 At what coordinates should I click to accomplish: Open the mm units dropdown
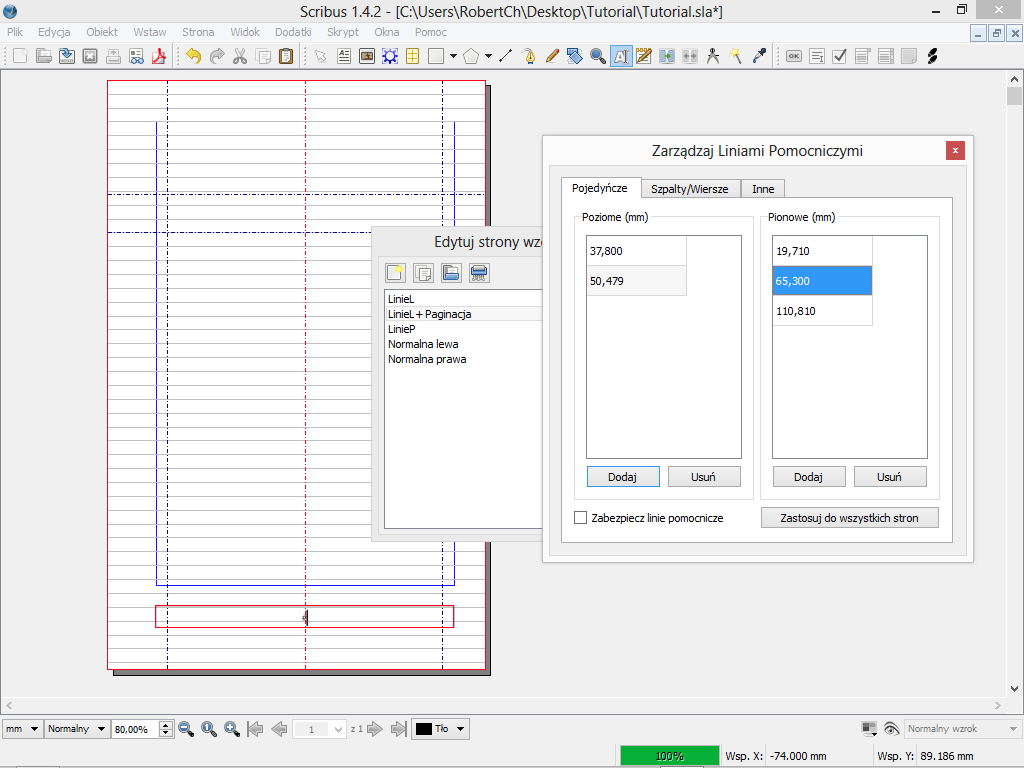pos(22,729)
